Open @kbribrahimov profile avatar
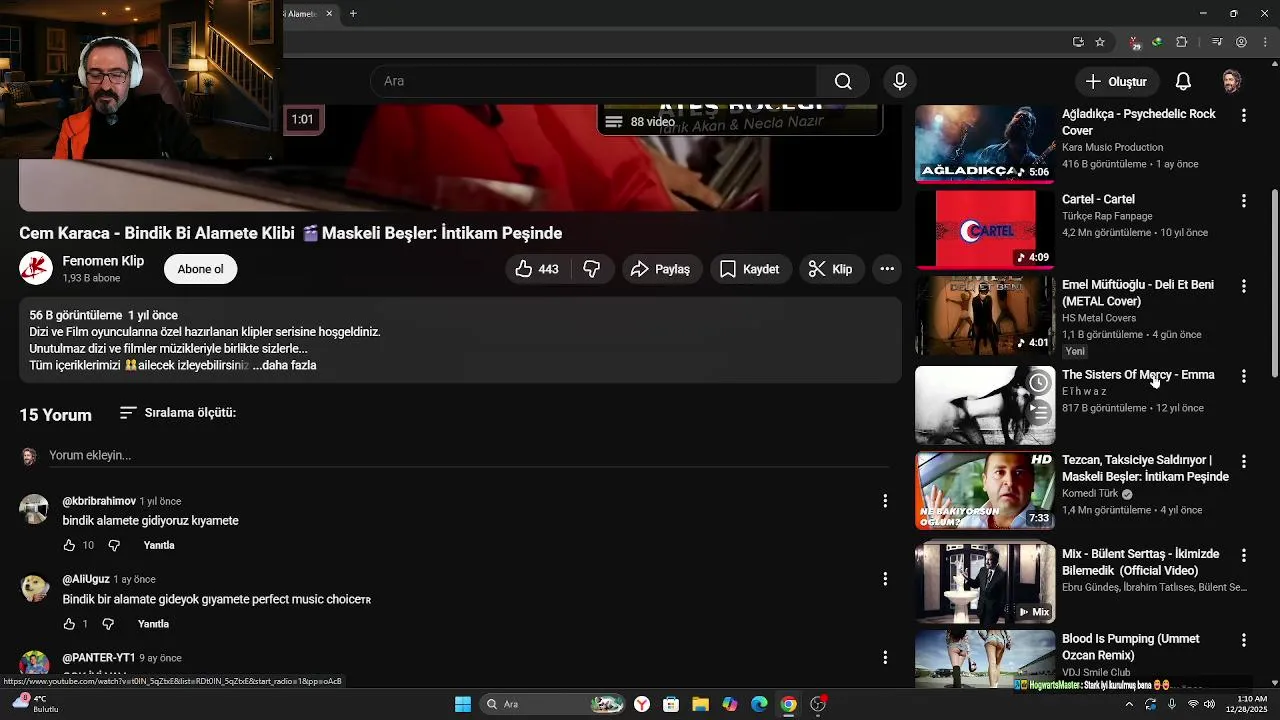Image resolution: width=1280 pixels, height=720 pixels. [35, 509]
